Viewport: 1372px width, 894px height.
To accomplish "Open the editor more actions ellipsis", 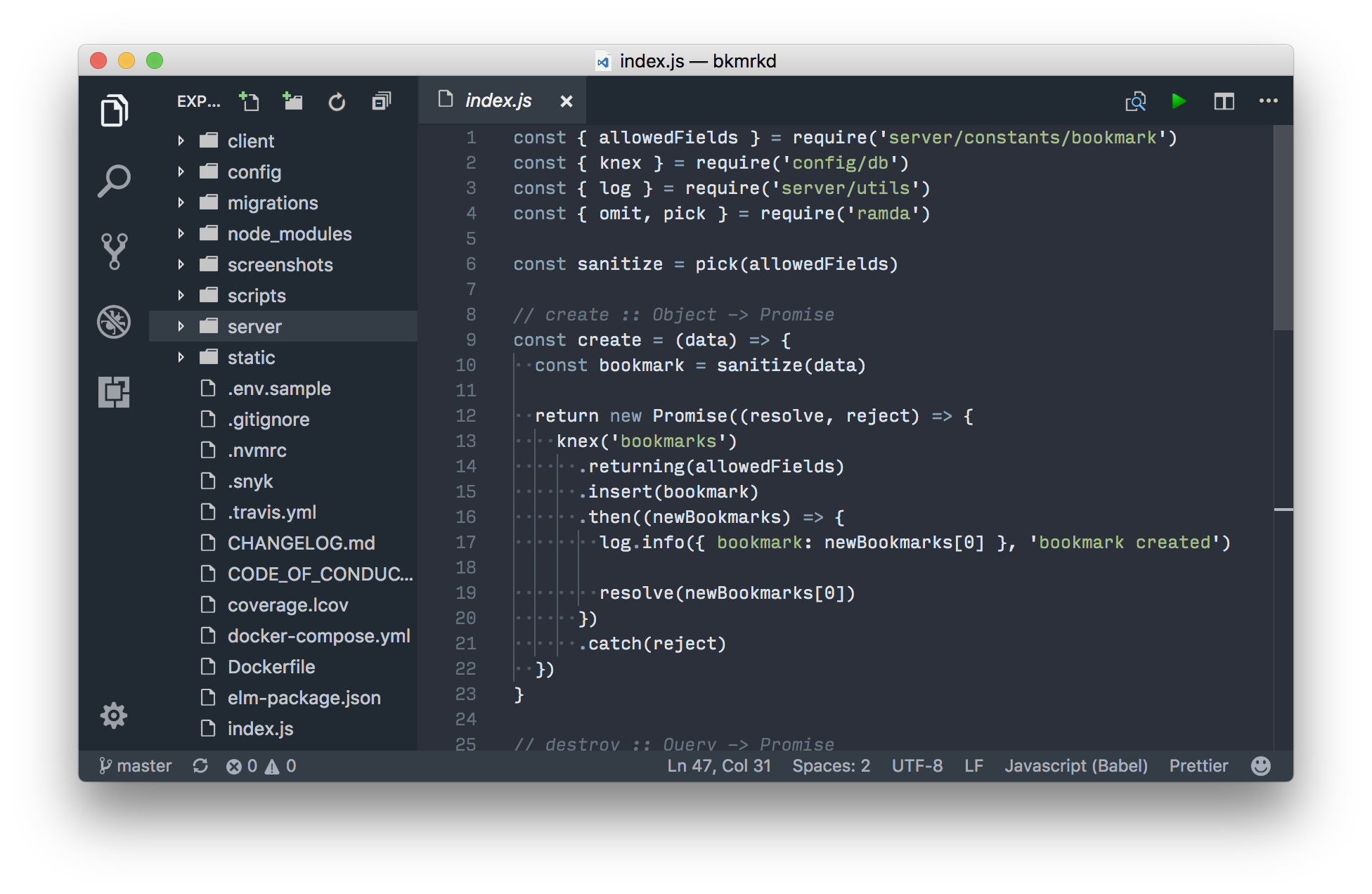I will 1268,101.
